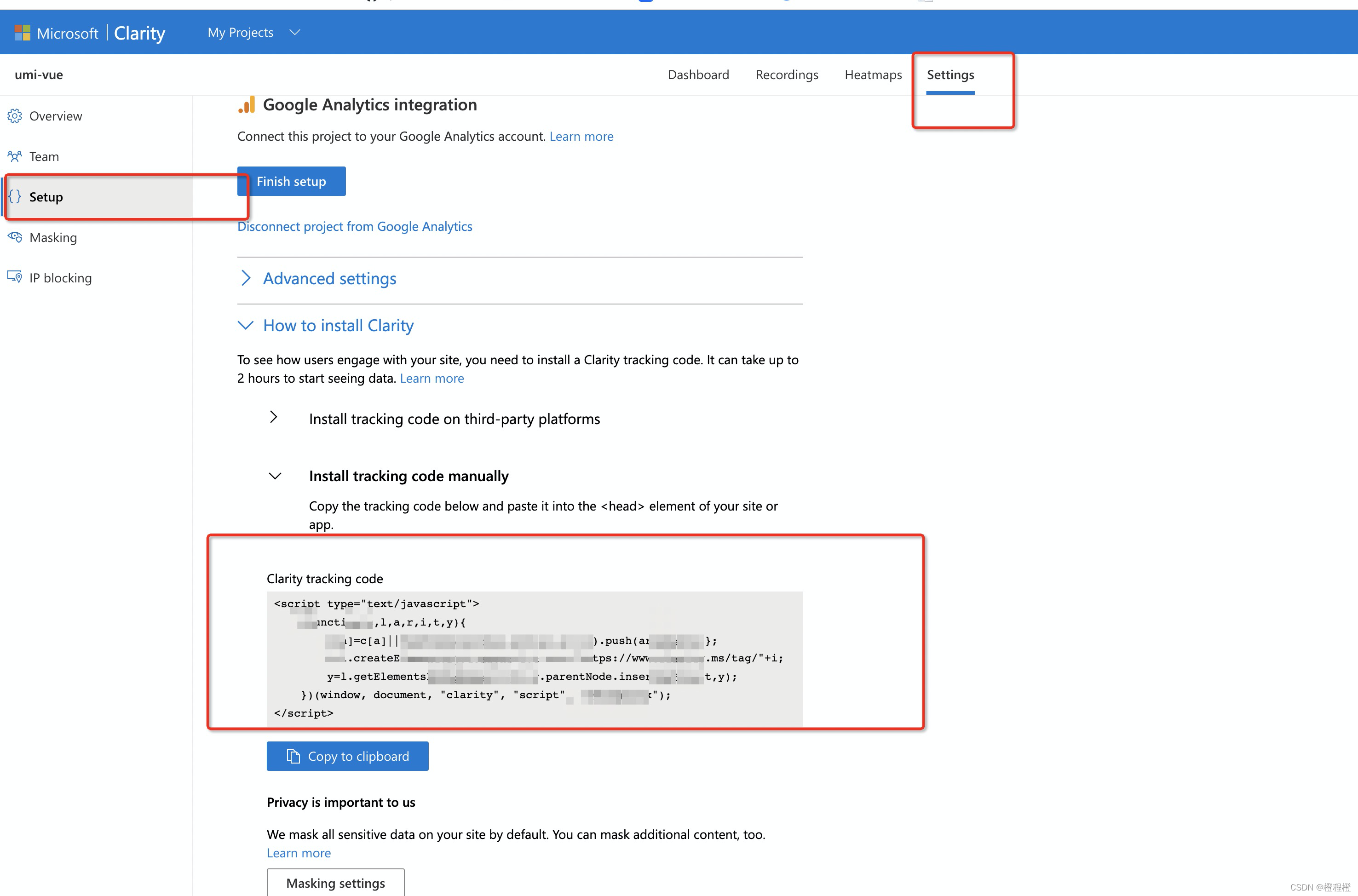
Task: Click Disconnect project from Google Analytics link
Action: [354, 226]
